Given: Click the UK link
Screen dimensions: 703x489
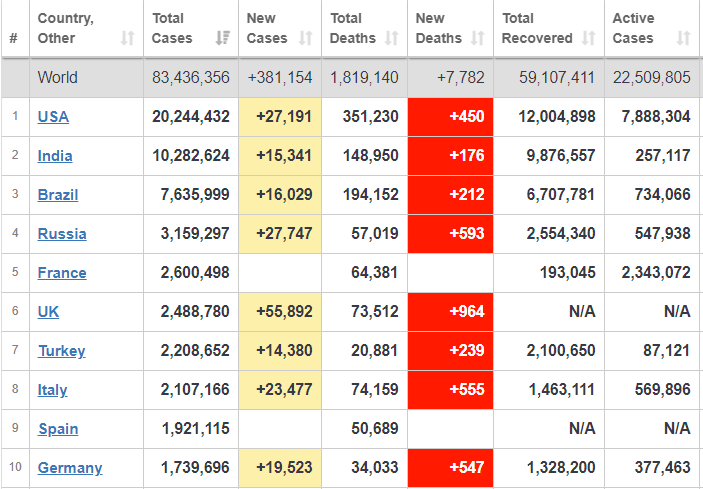Looking at the screenshot, I should pos(48,312).
